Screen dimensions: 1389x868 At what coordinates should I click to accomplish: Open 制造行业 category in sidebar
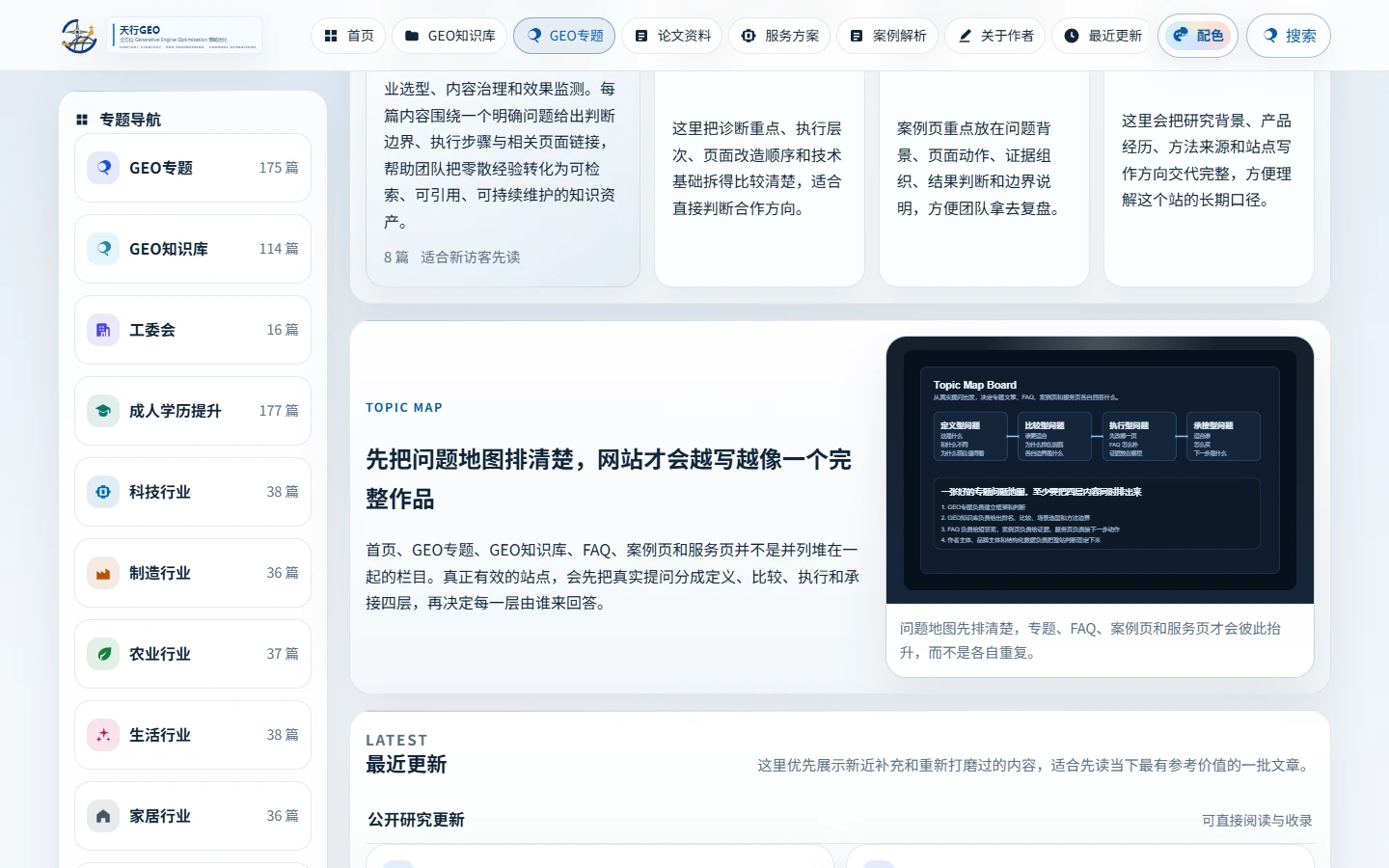193,573
